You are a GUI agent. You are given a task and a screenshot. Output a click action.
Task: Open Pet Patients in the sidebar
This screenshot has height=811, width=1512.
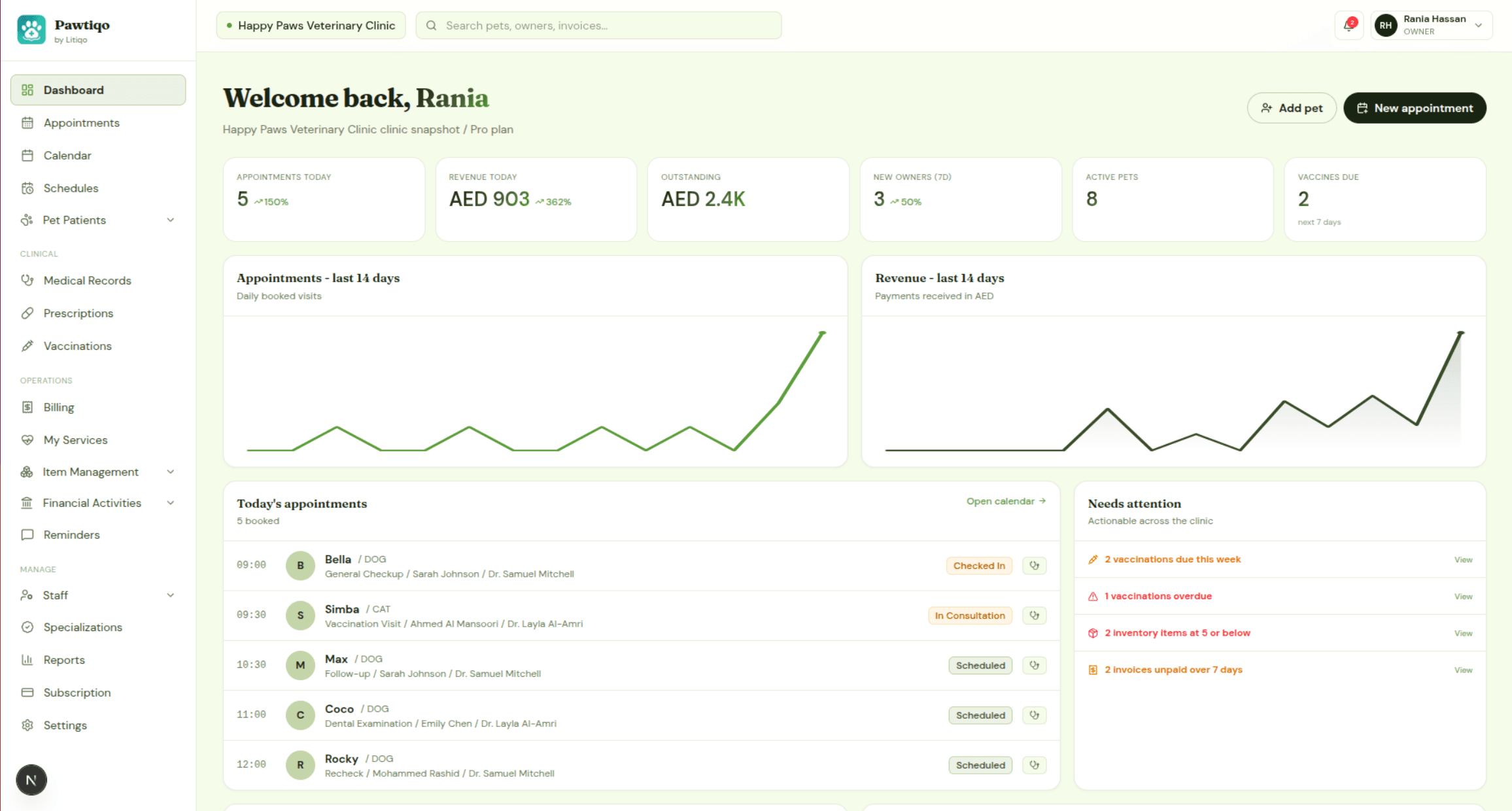tap(98, 220)
